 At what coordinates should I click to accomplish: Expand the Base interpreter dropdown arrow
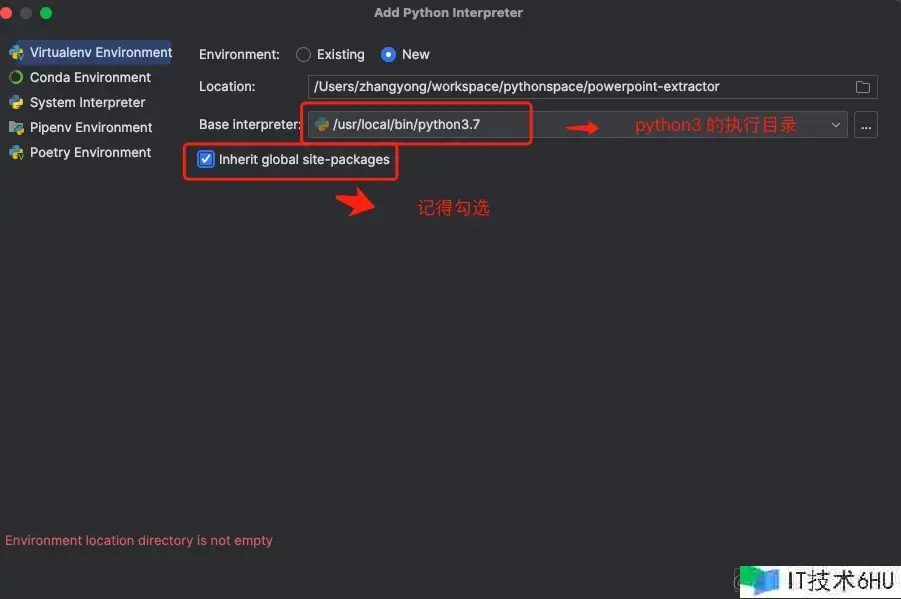[835, 125]
